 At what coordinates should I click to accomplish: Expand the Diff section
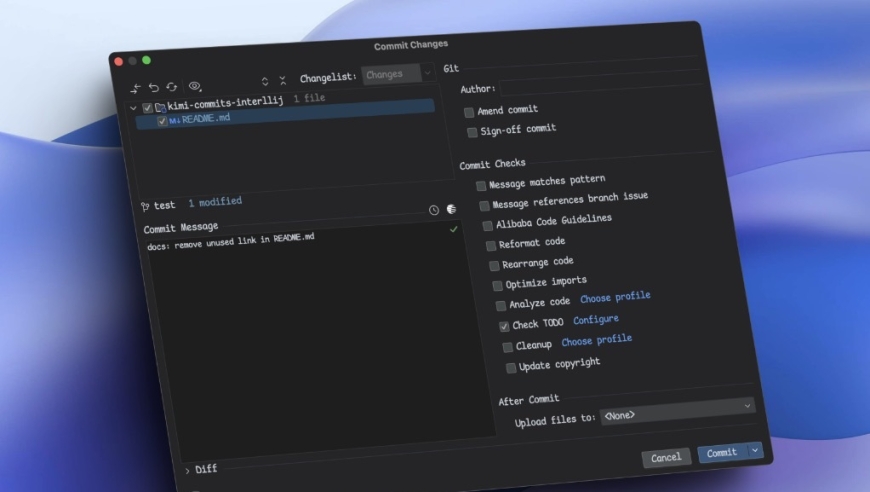[x=188, y=471]
